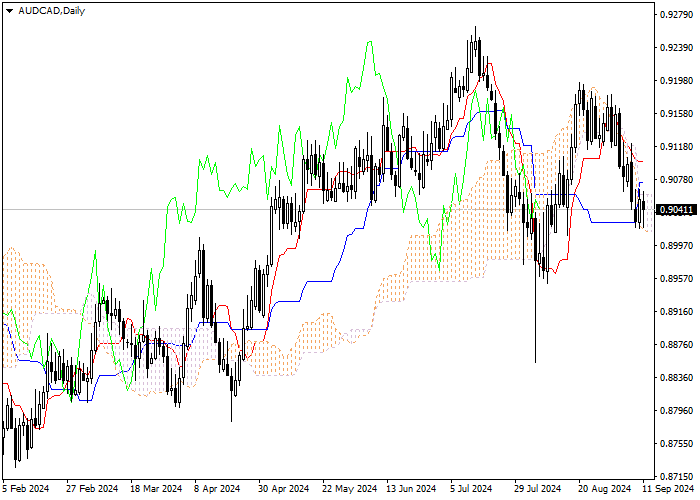This screenshot has width=700, height=500.
Task: Click the 27 Feb 2024 date label
Action: (92, 489)
